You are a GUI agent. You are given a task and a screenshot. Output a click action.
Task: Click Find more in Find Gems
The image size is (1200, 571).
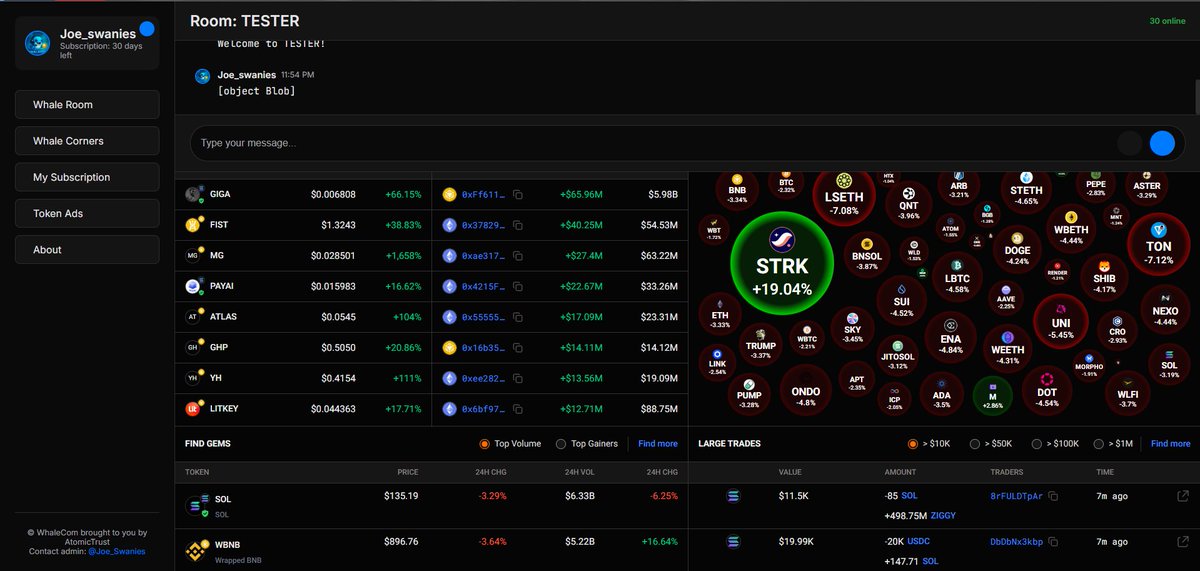(x=658, y=444)
